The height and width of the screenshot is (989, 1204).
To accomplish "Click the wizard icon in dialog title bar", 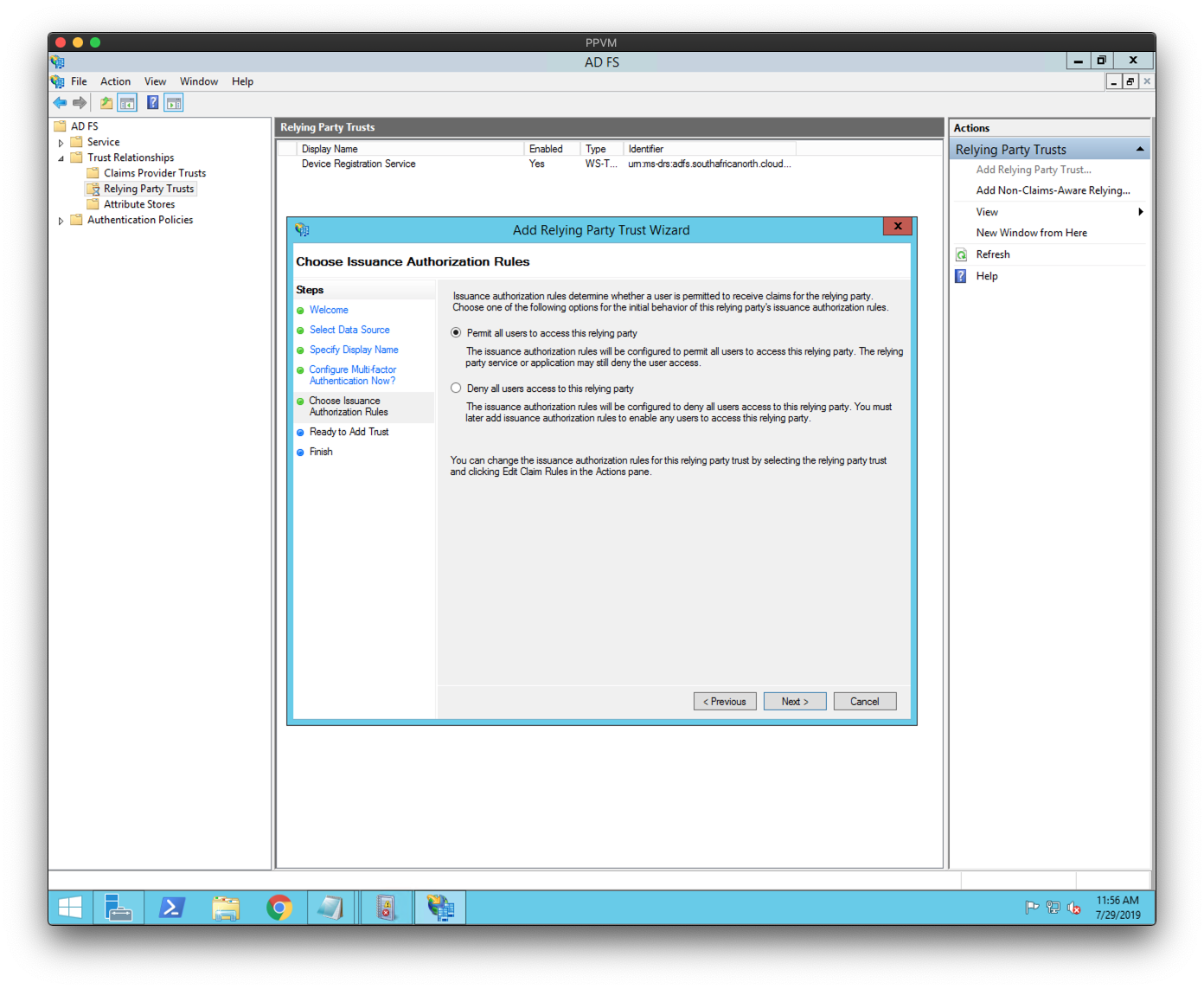I will [x=302, y=230].
